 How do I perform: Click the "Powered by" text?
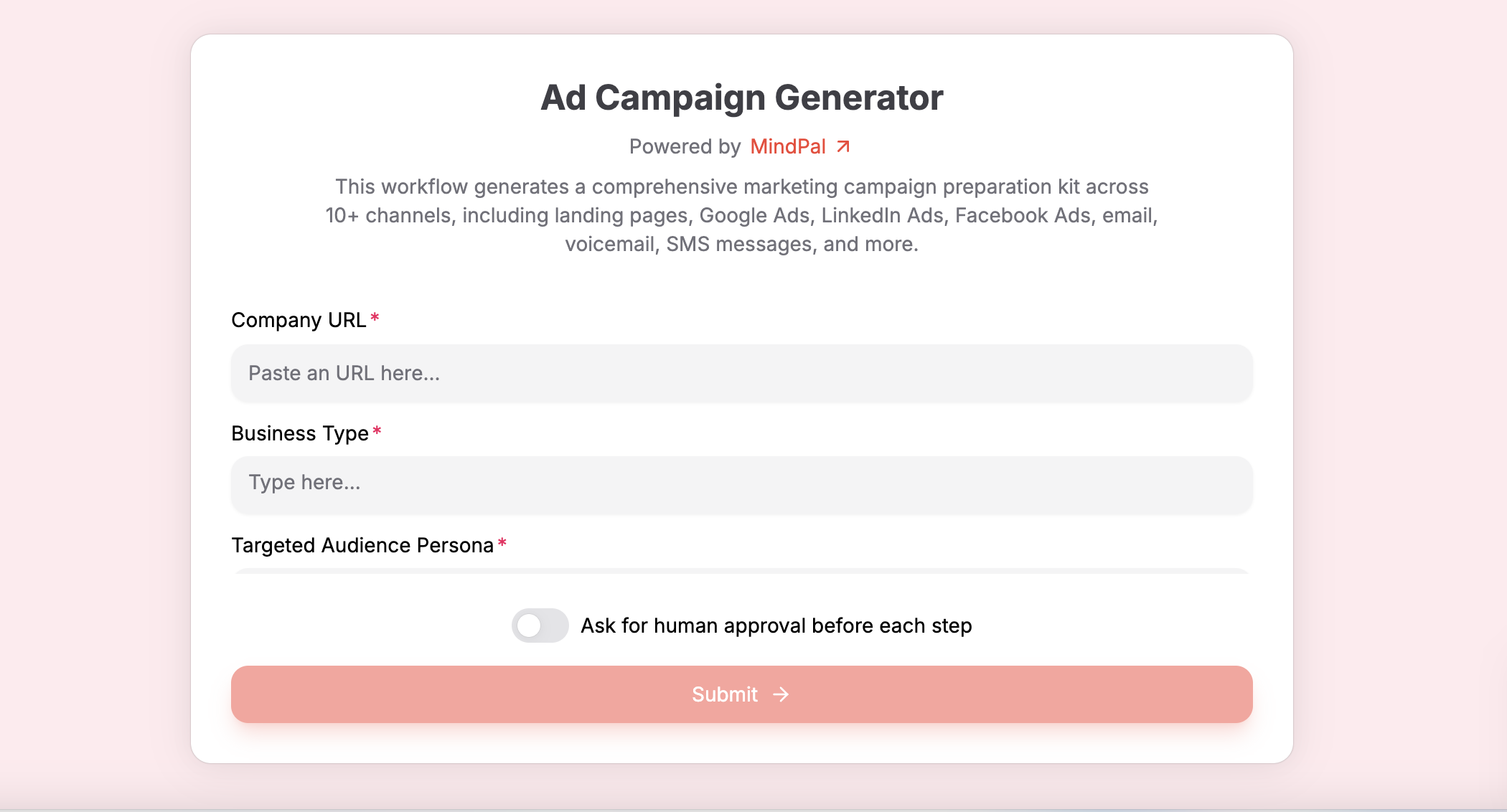(685, 146)
